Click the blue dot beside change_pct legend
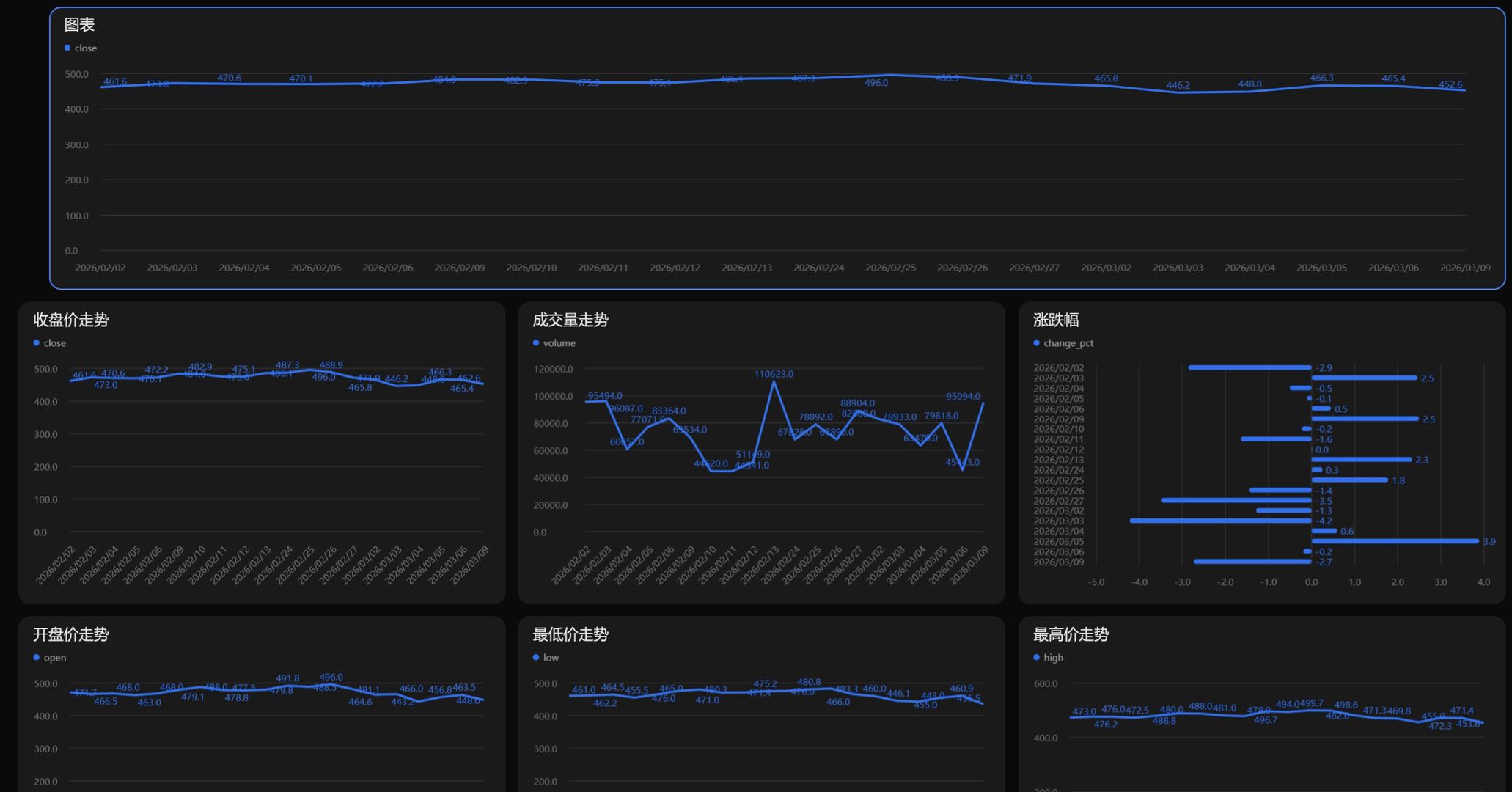This screenshot has height=792, width=1512. 1036,343
